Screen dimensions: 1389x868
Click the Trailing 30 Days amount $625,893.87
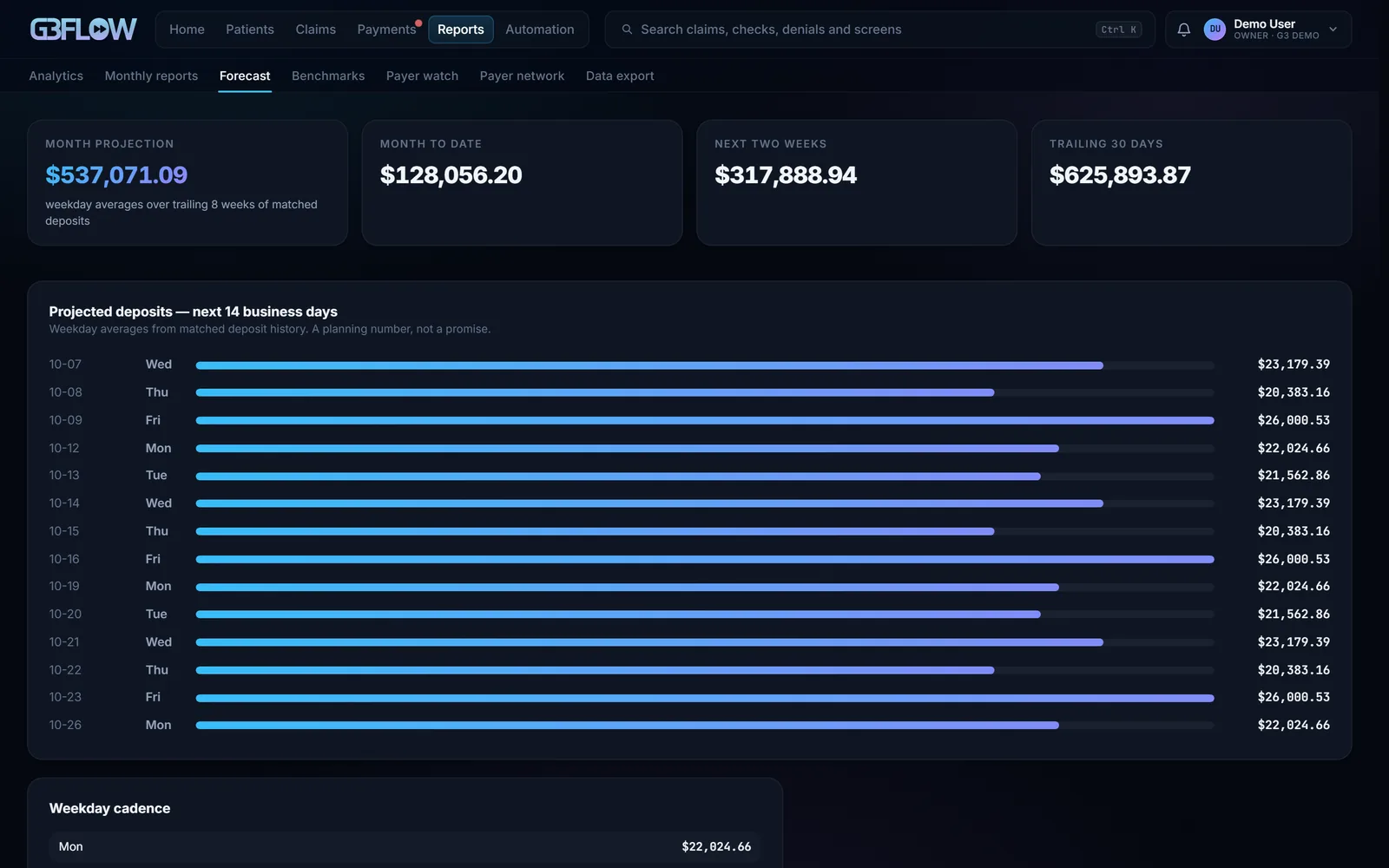coord(1120,175)
